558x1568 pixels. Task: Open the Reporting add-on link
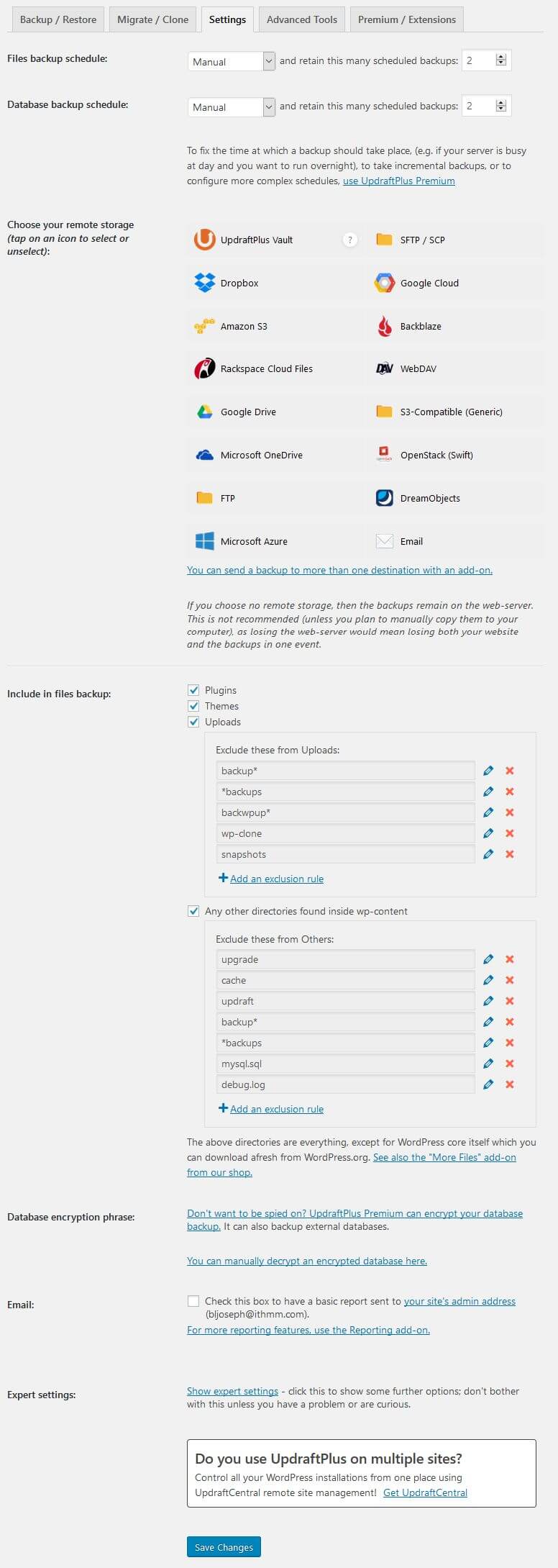308,1330
